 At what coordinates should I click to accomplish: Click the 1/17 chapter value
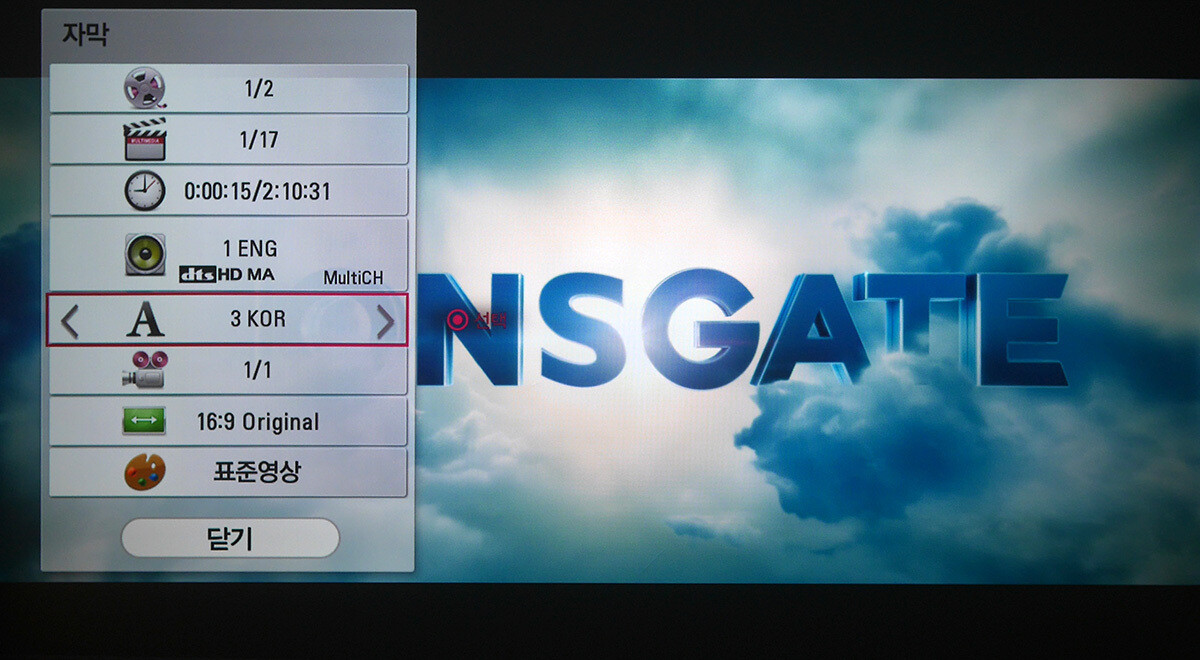[258, 140]
